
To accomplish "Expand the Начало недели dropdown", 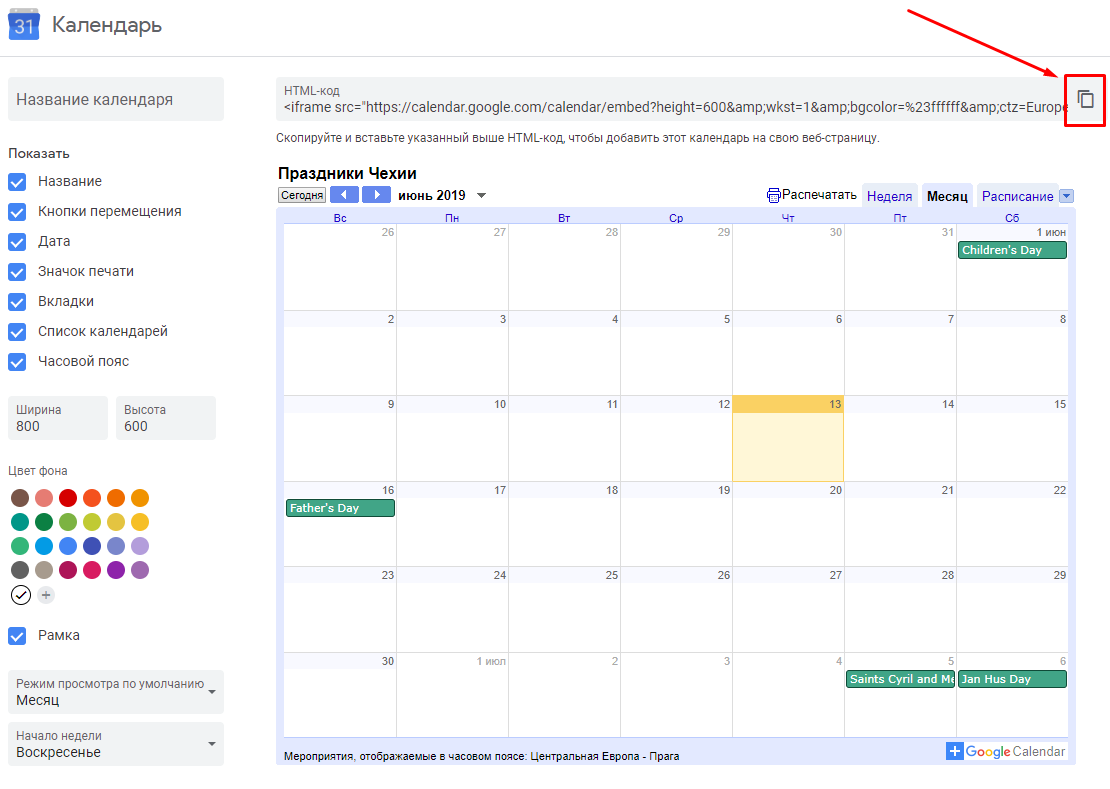I will [x=116, y=744].
